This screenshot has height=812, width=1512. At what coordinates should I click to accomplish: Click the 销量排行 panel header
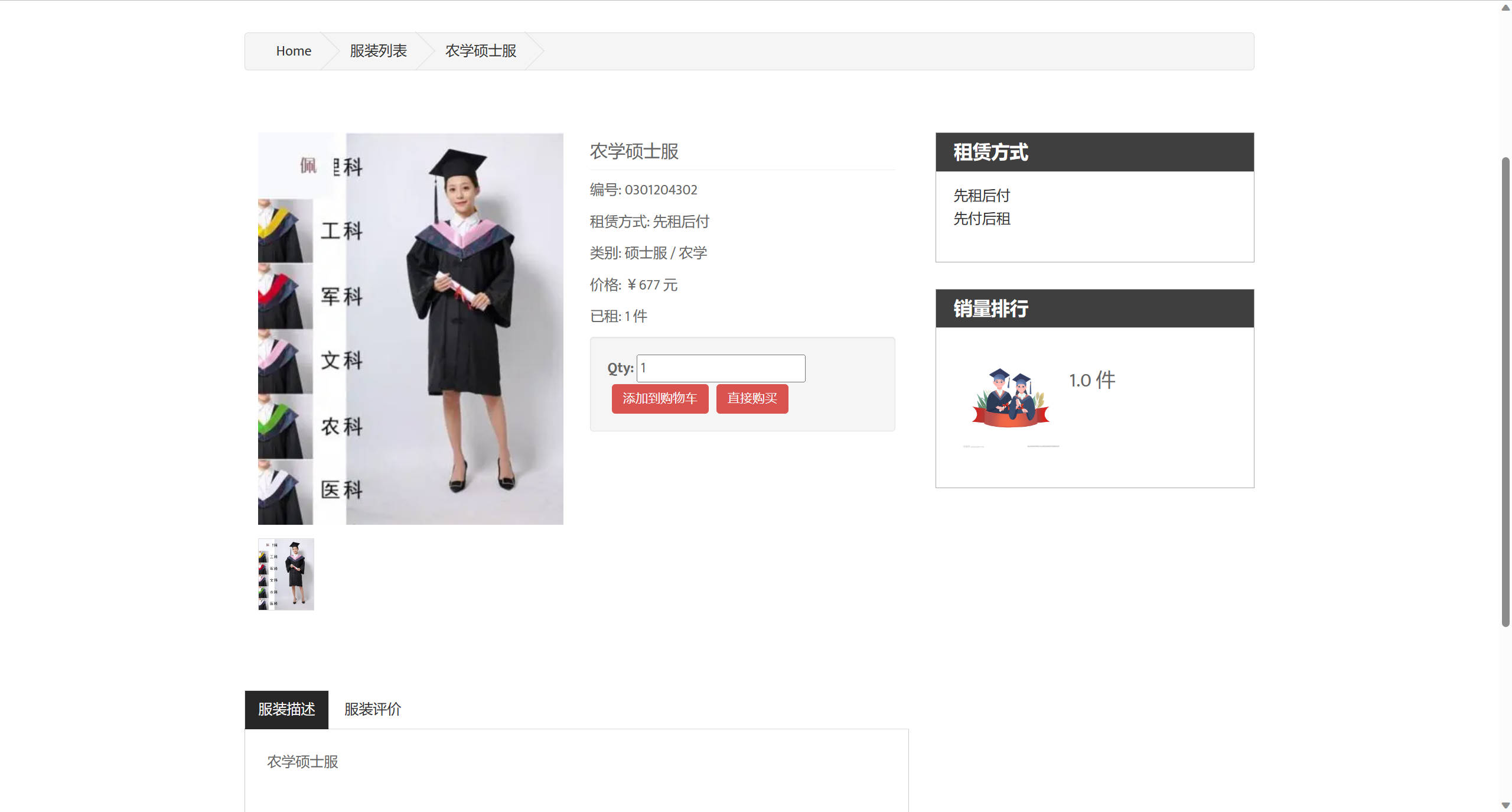[x=1094, y=308]
